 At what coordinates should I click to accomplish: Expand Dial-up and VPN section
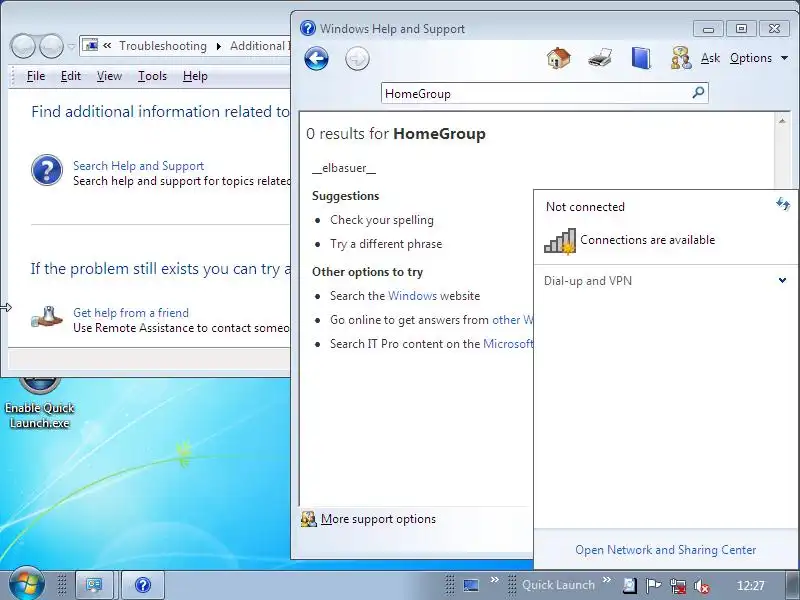point(782,280)
